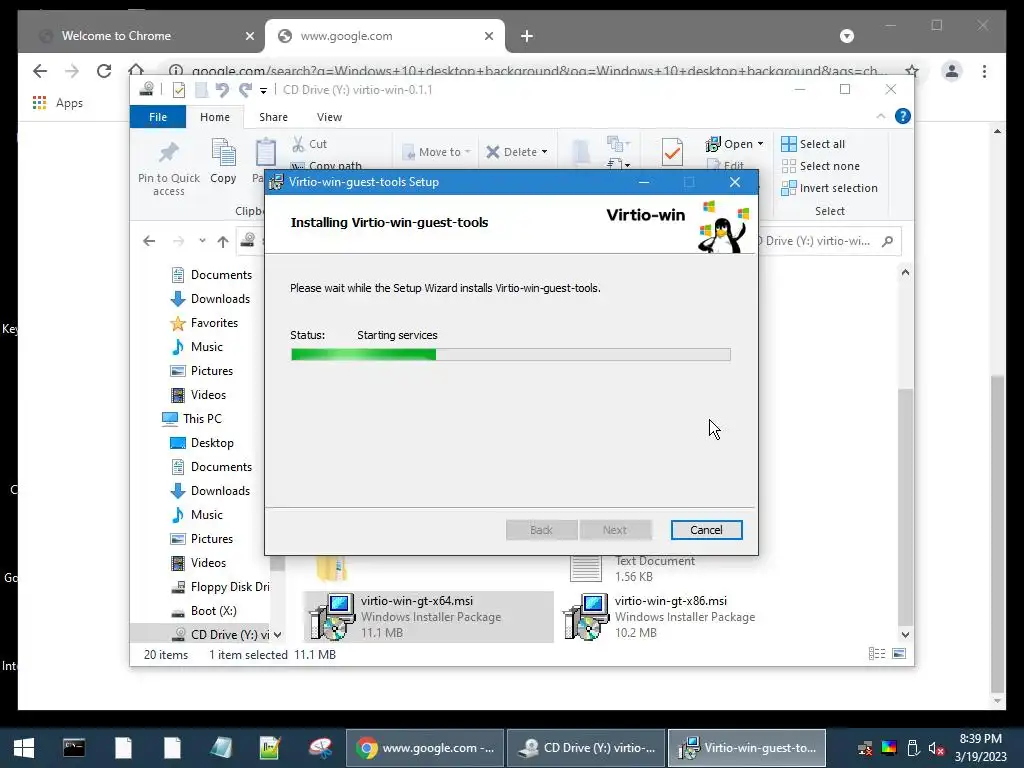Switch to details view icon in status bar

click(876, 654)
